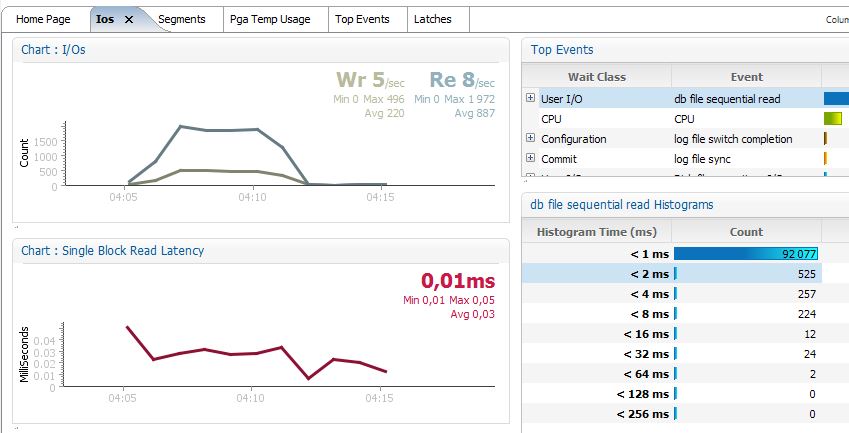Sort by the Wait Class column header
Viewport: 849px width, 433px height.
pyautogui.click(x=596, y=77)
